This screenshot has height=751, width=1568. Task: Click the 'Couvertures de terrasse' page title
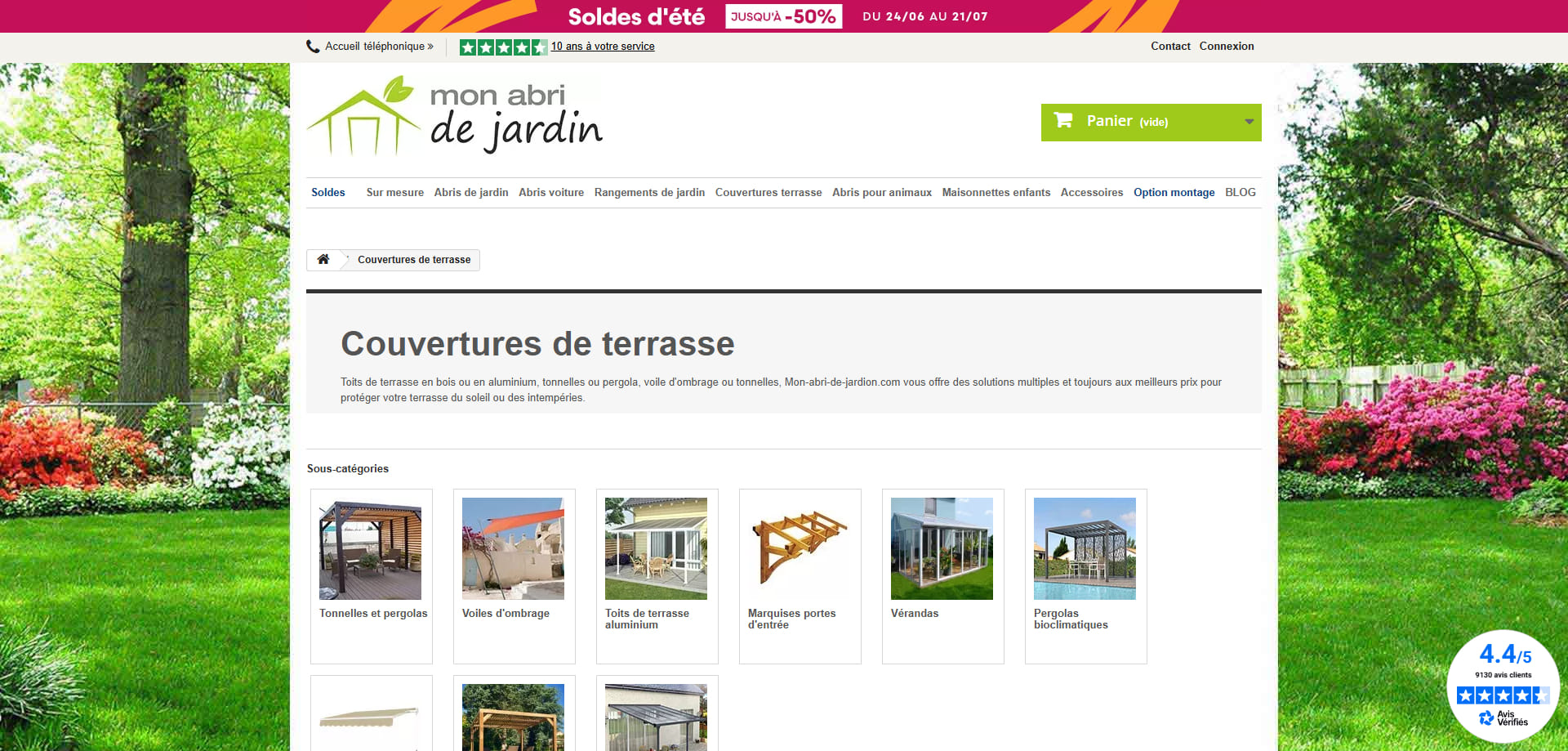tap(537, 344)
